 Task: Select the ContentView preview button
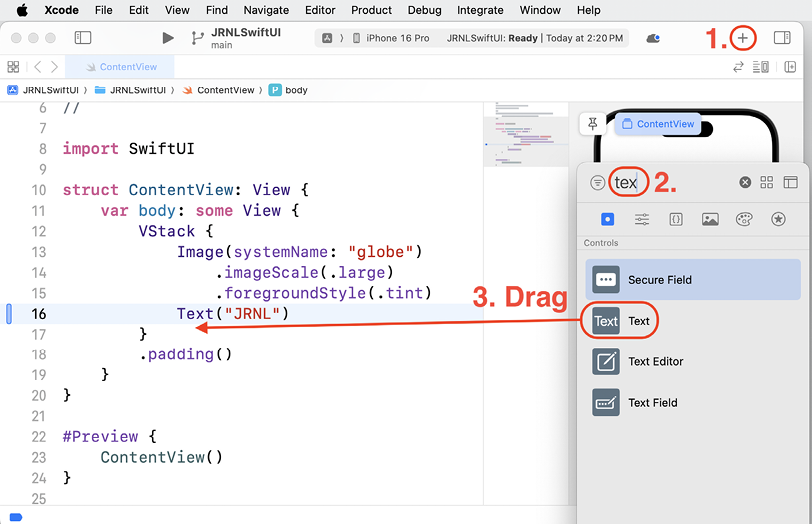coord(658,124)
